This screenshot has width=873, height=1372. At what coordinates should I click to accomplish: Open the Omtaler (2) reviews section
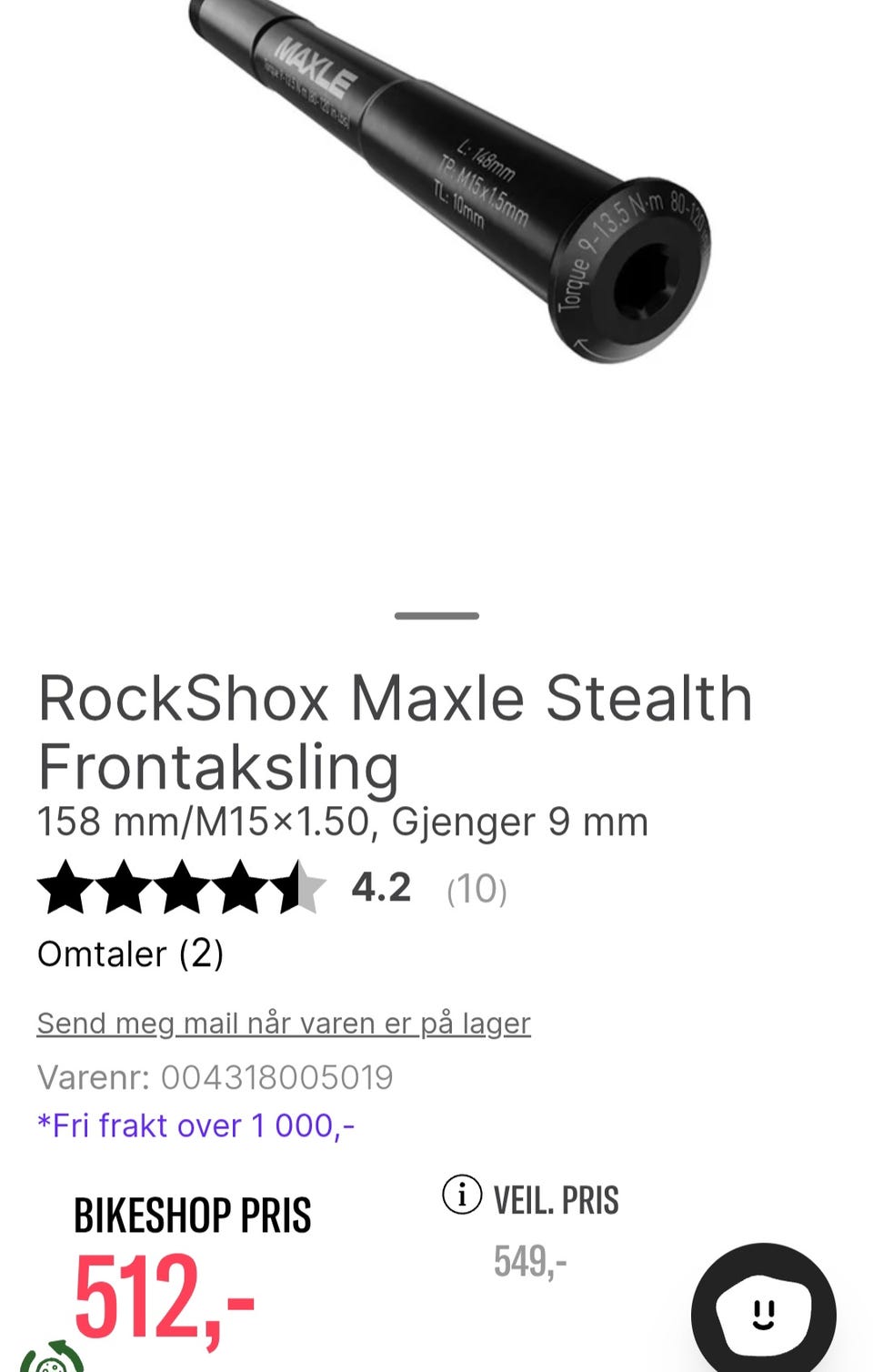click(130, 954)
